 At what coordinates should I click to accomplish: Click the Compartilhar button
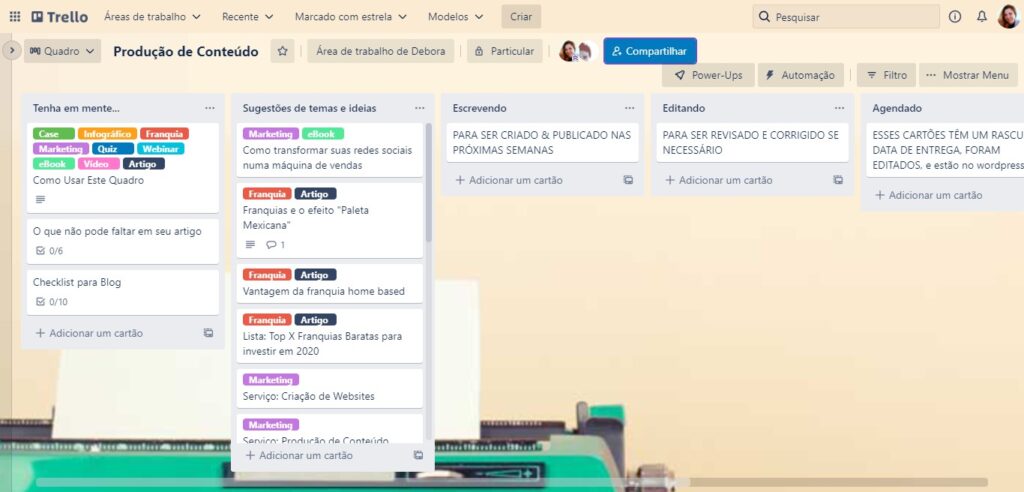(650, 51)
